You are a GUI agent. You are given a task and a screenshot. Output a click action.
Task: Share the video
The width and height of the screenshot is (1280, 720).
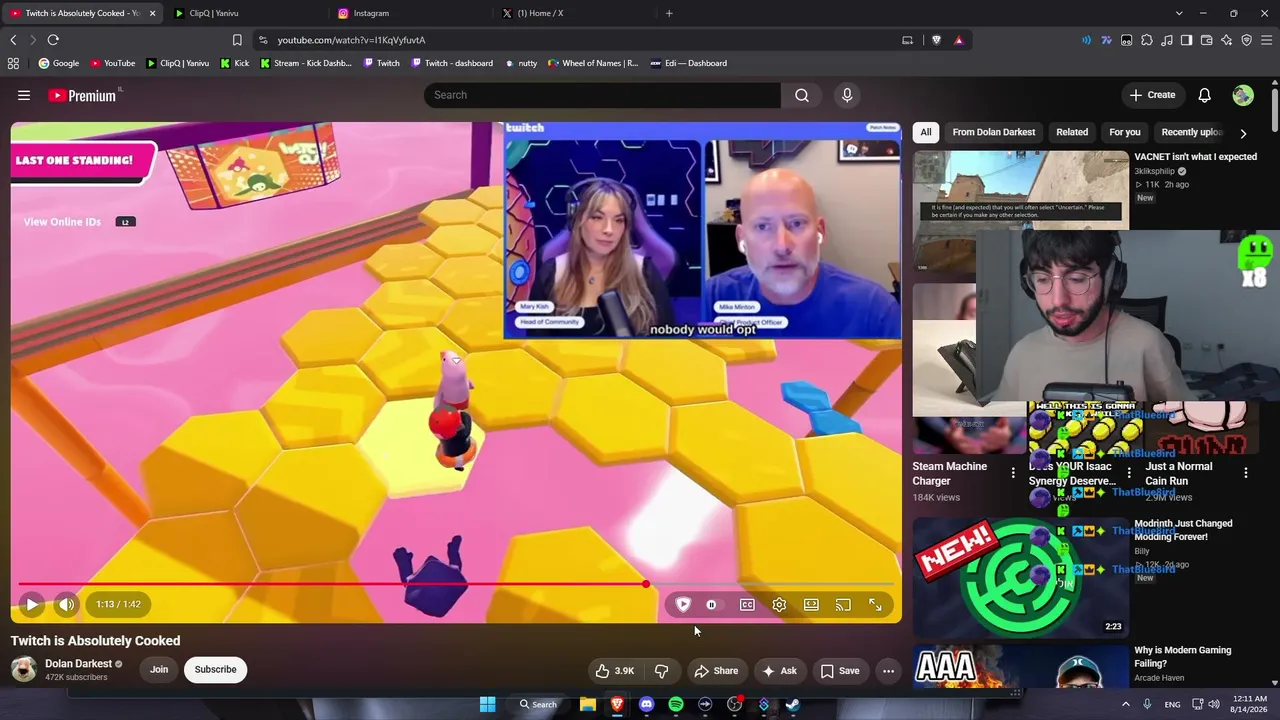click(x=716, y=671)
